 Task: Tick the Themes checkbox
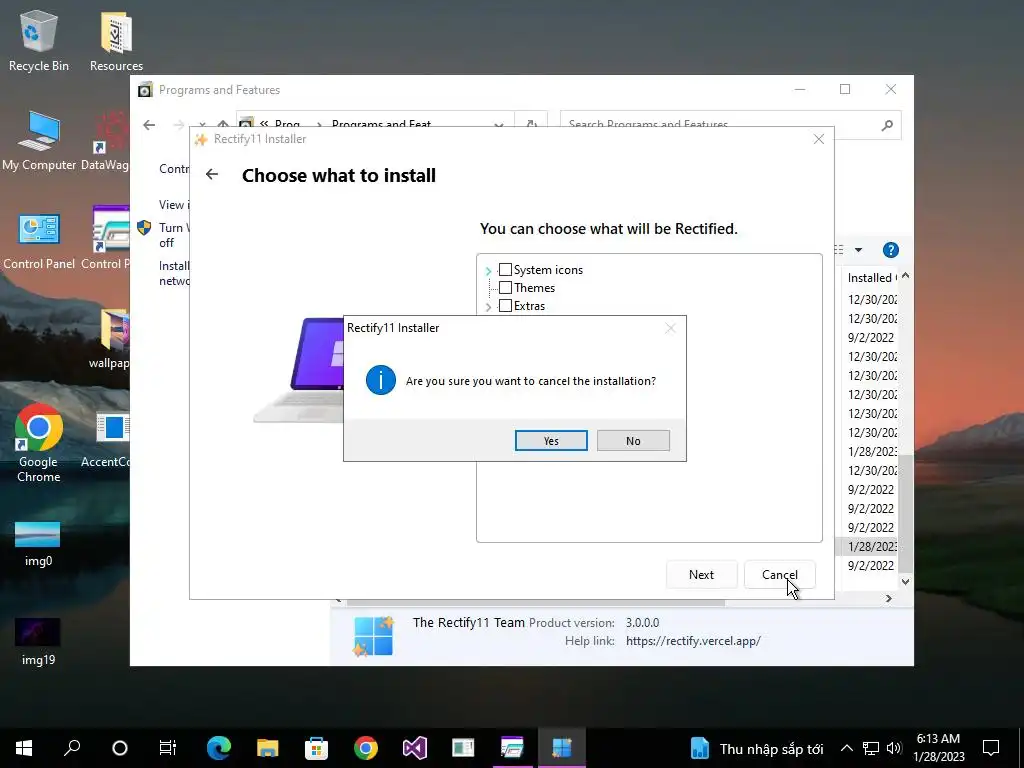[505, 287]
